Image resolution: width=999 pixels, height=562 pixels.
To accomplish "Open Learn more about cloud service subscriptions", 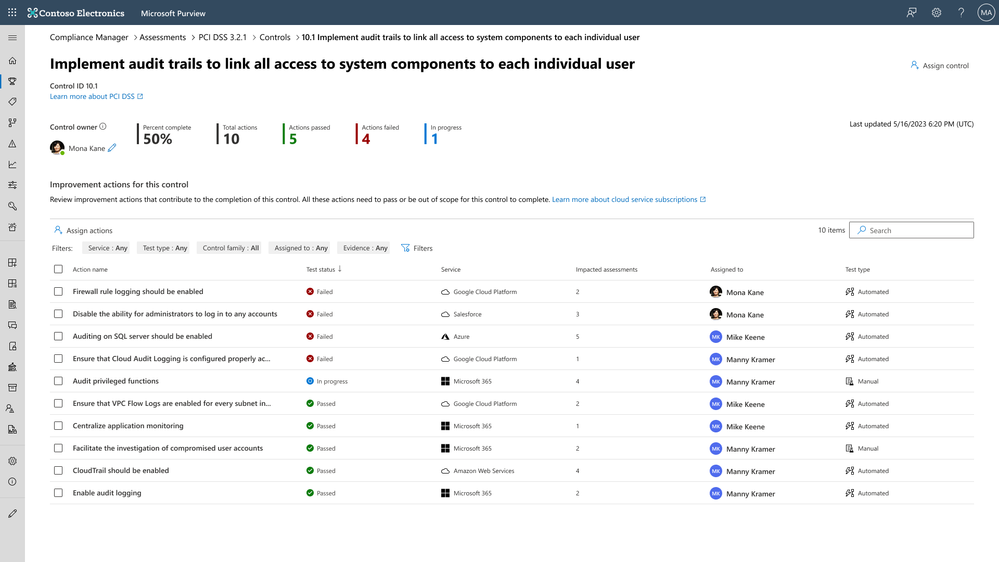I will click(x=628, y=199).
